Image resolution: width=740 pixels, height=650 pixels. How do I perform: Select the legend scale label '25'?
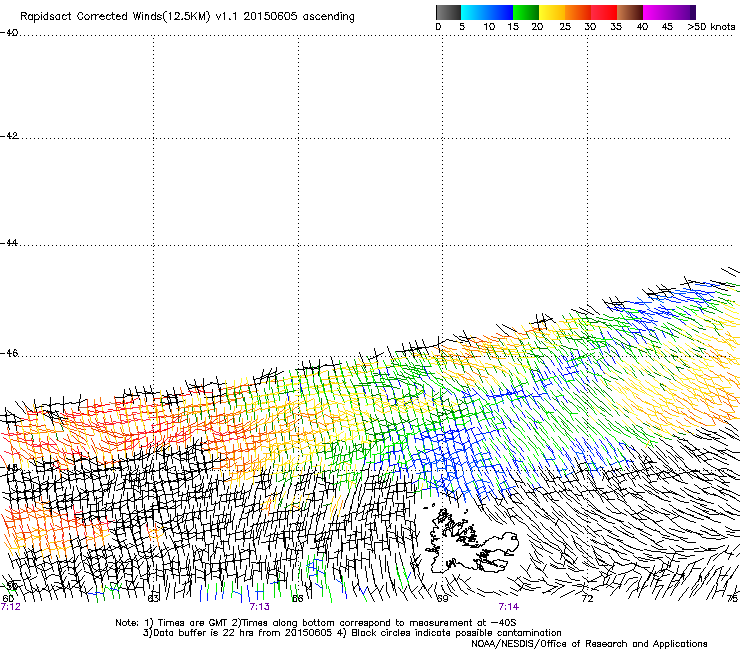(x=565, y=27)
